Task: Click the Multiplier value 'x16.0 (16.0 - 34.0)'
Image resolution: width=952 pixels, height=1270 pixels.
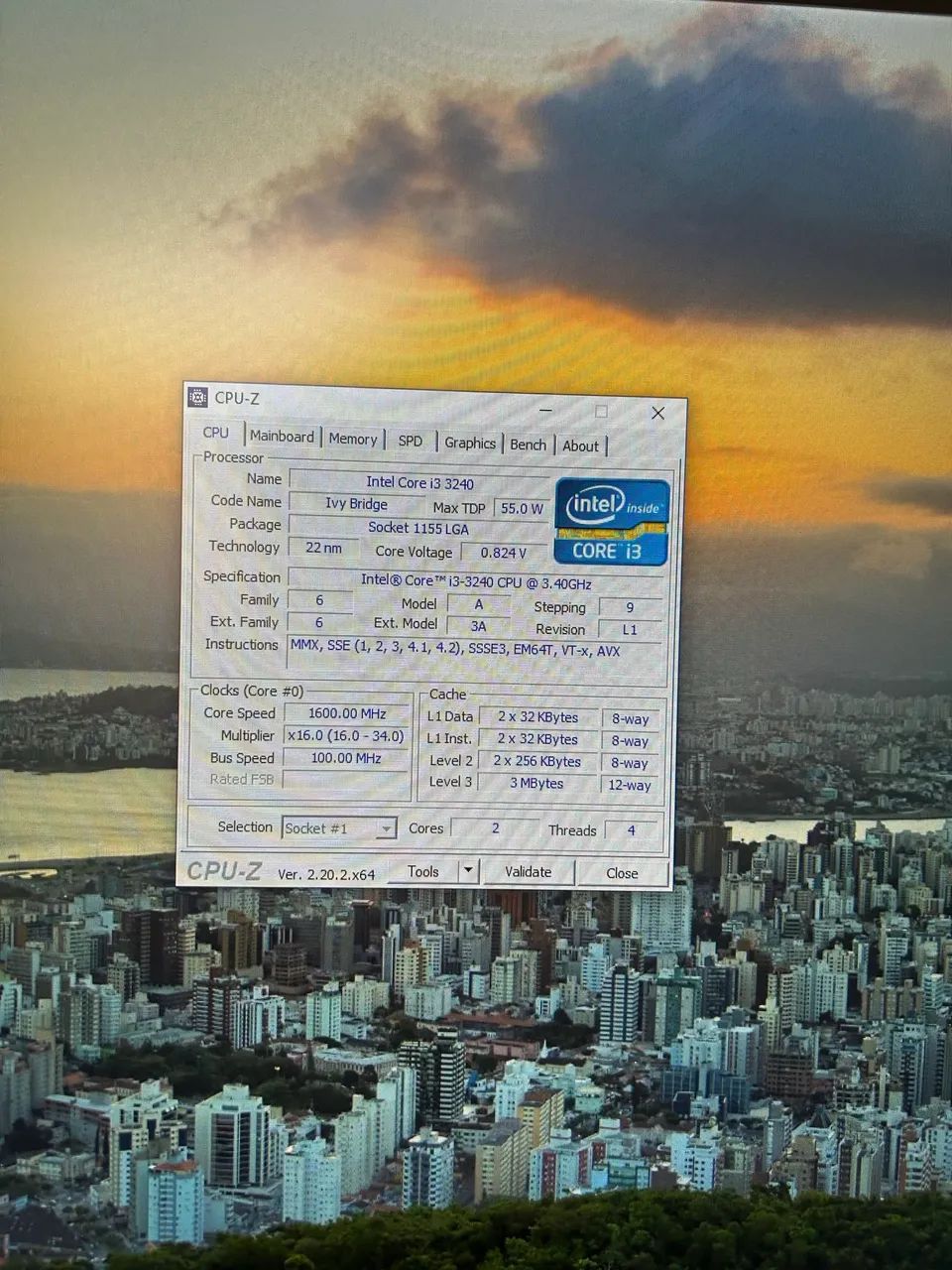Action: tap(346, 736)
